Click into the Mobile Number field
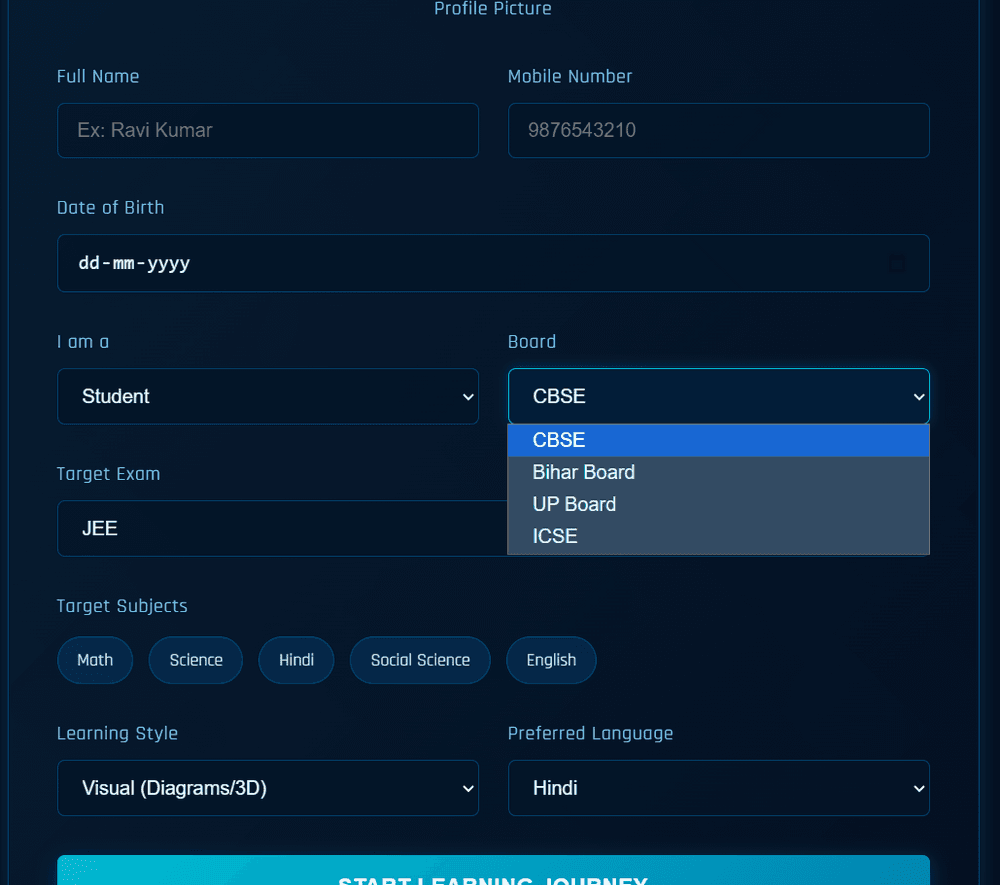 click(x=718, y=130)
